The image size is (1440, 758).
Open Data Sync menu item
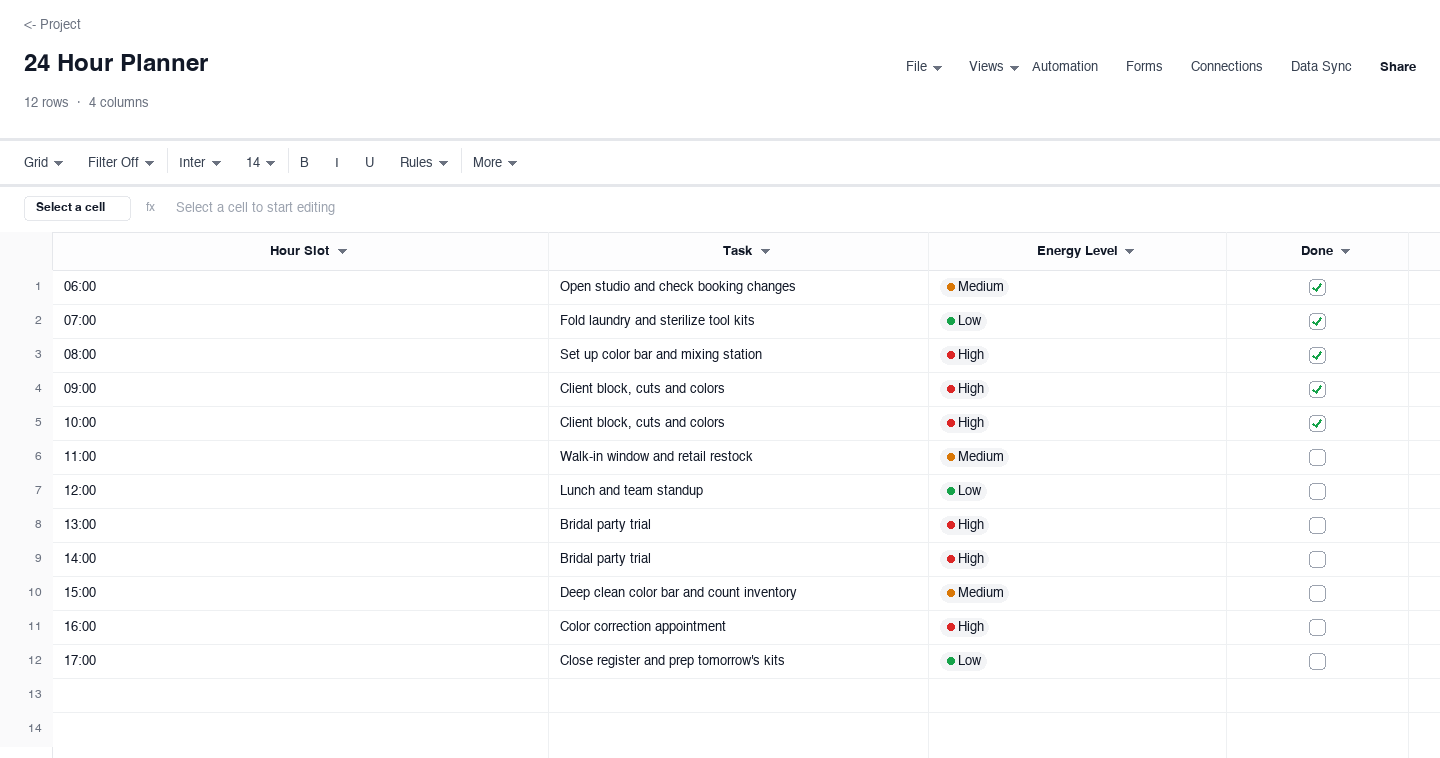[x=1321, y=67]
